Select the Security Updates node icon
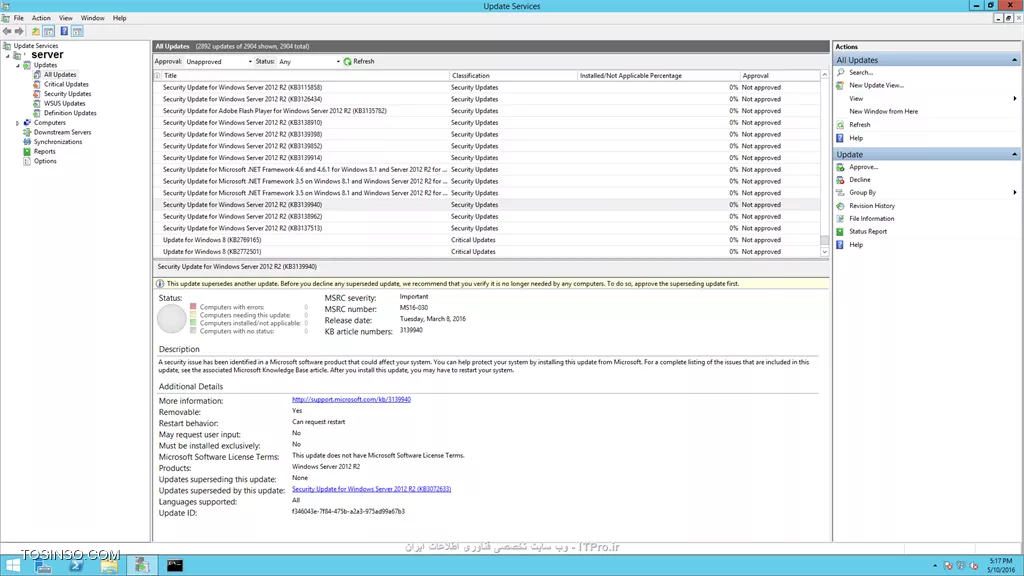 (37, 94)
